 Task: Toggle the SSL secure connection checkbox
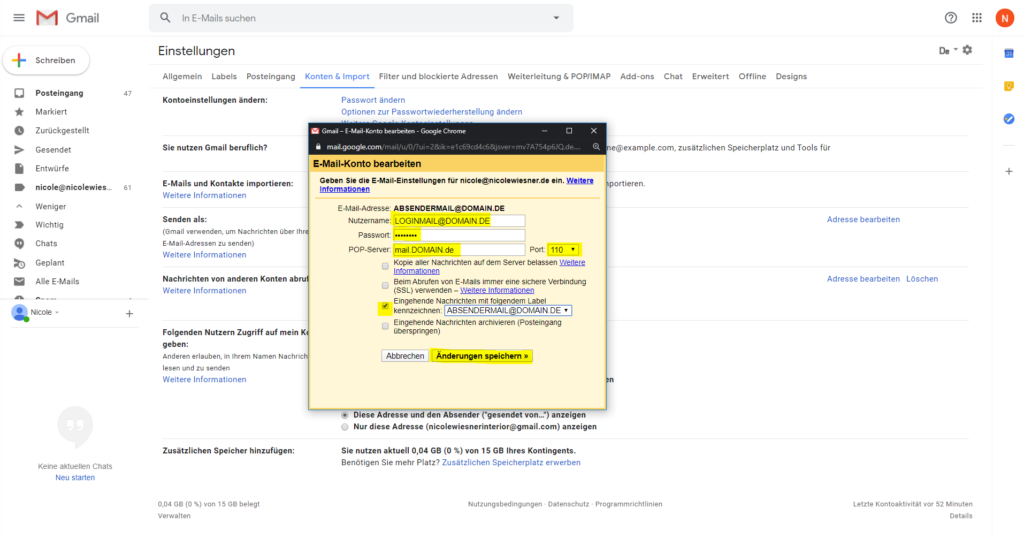(x=385, y=285)
